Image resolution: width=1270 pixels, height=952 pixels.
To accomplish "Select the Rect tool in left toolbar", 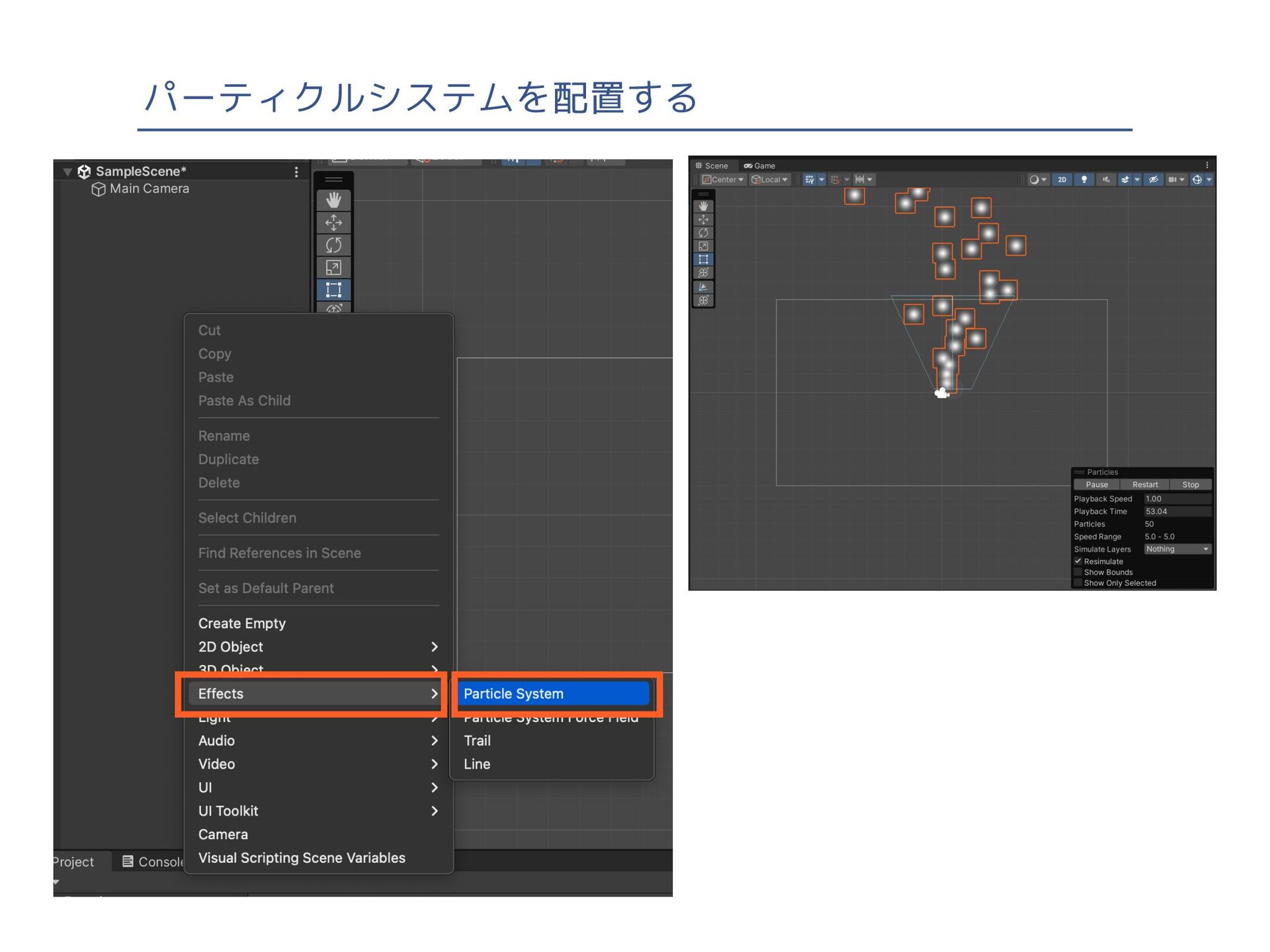I will [x=333, y=290].
